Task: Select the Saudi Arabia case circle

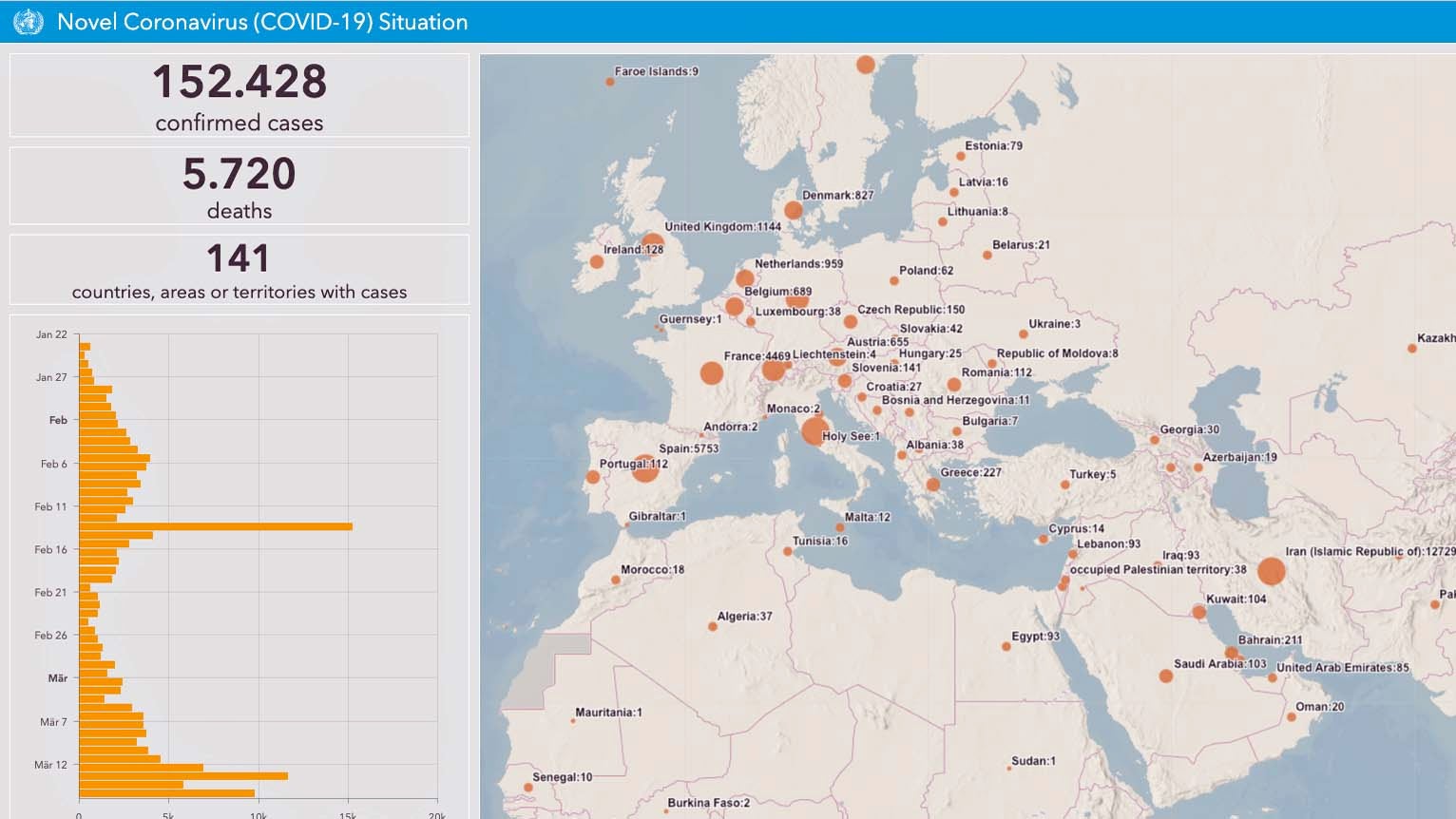Action: click(x=1165, y=676)
